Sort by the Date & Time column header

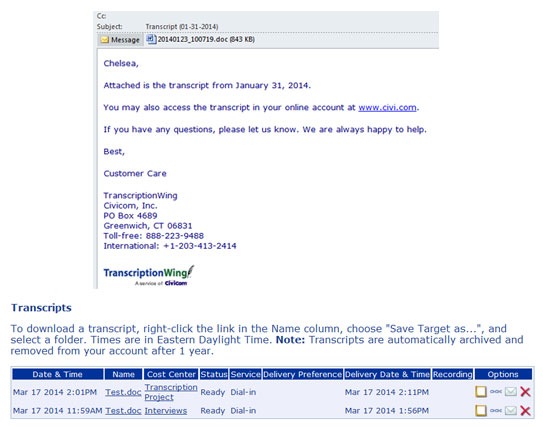[x=57, y=374]
